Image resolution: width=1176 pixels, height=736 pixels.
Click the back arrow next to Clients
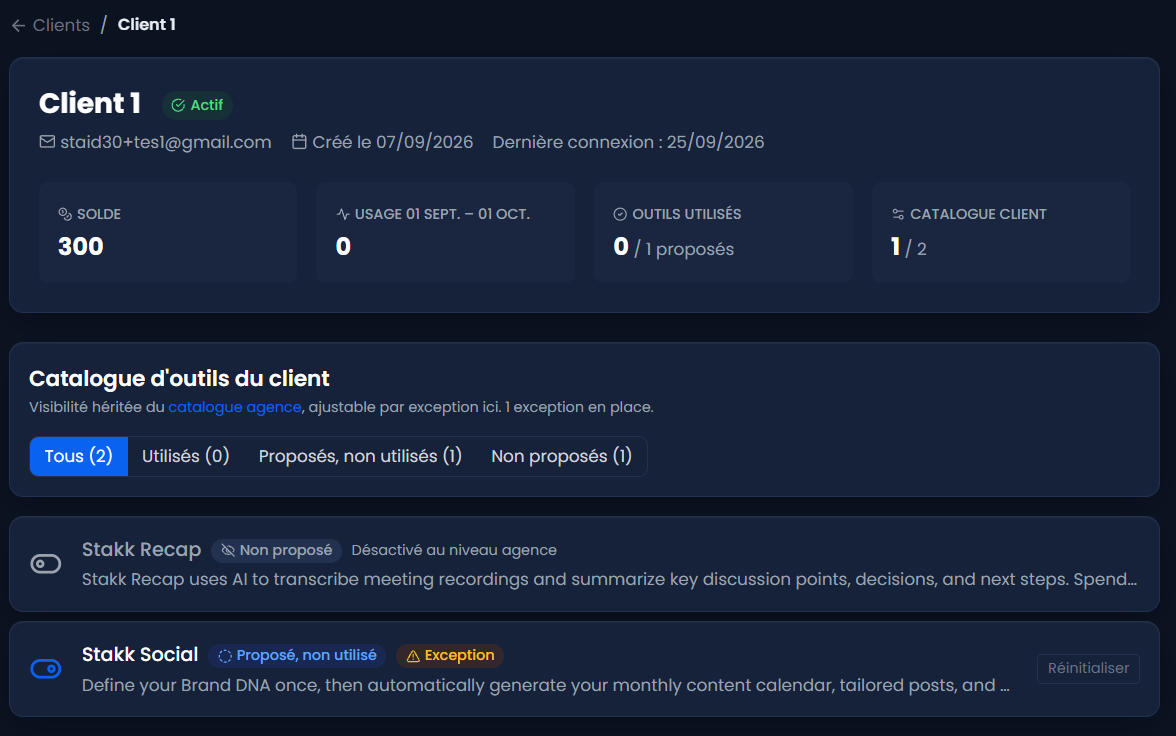coord(19,26)
